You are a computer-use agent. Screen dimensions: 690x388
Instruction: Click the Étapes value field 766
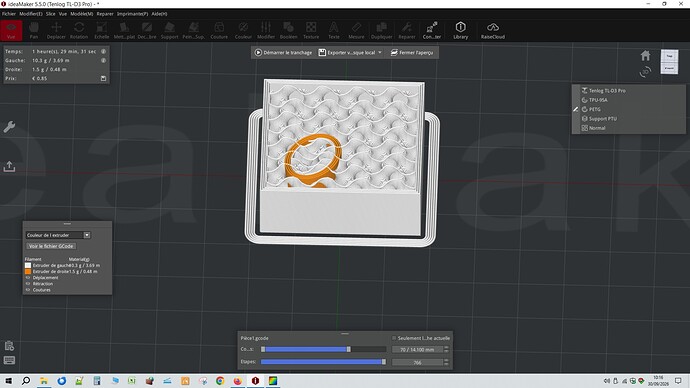[x=417, y=362]
